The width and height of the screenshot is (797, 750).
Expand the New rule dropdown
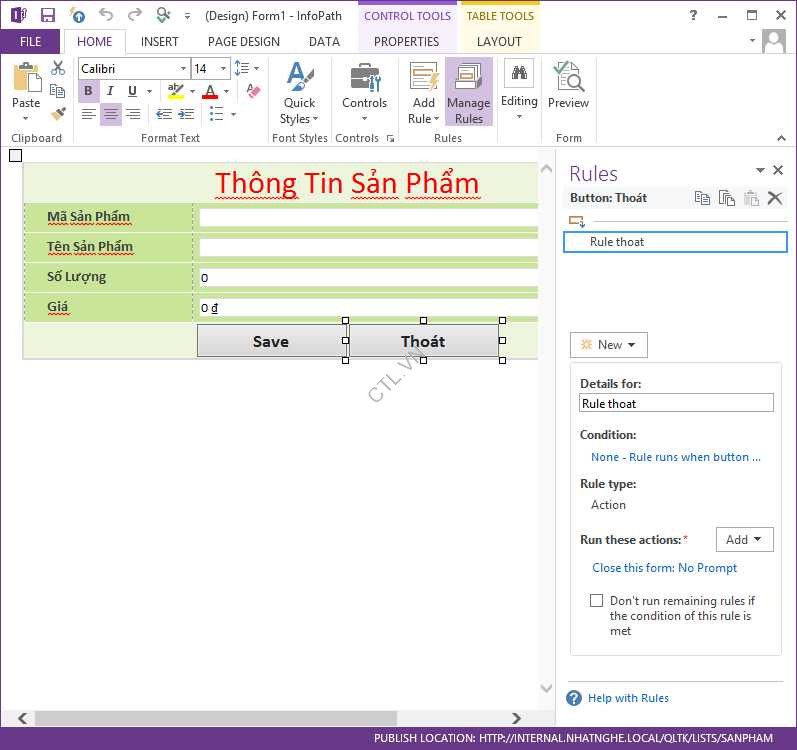tap(609, 345)
